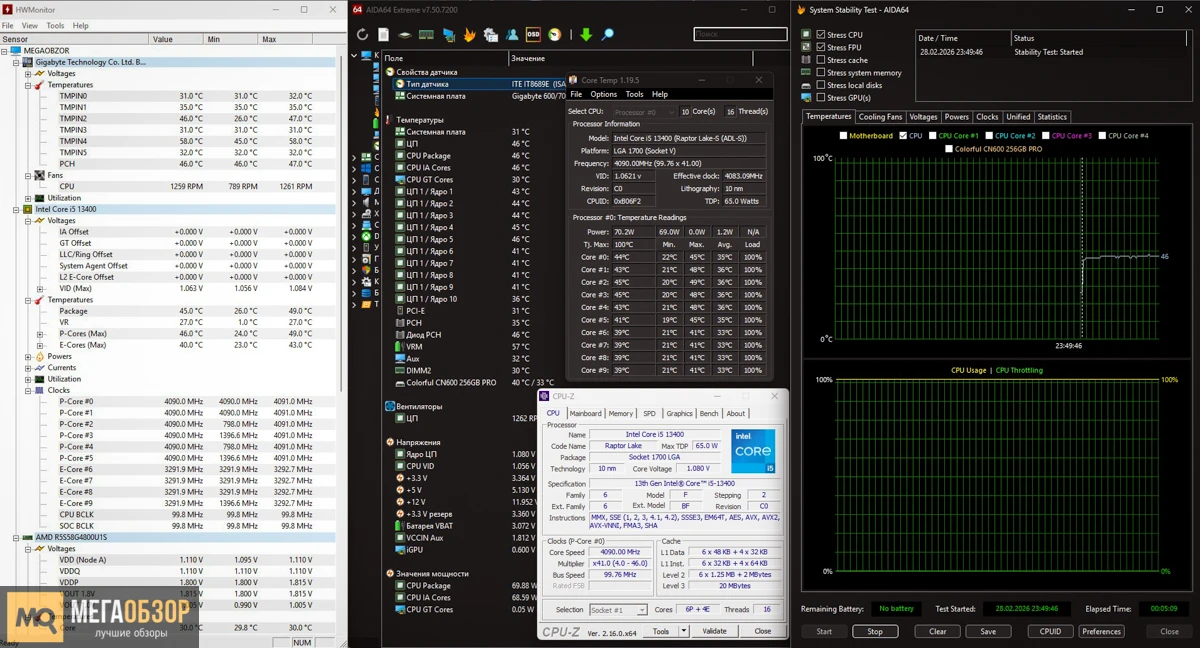The height and width of the screenshot is (648, 1200).
Task: Open the Memory tab in CPU-Z
Action: 620,413
